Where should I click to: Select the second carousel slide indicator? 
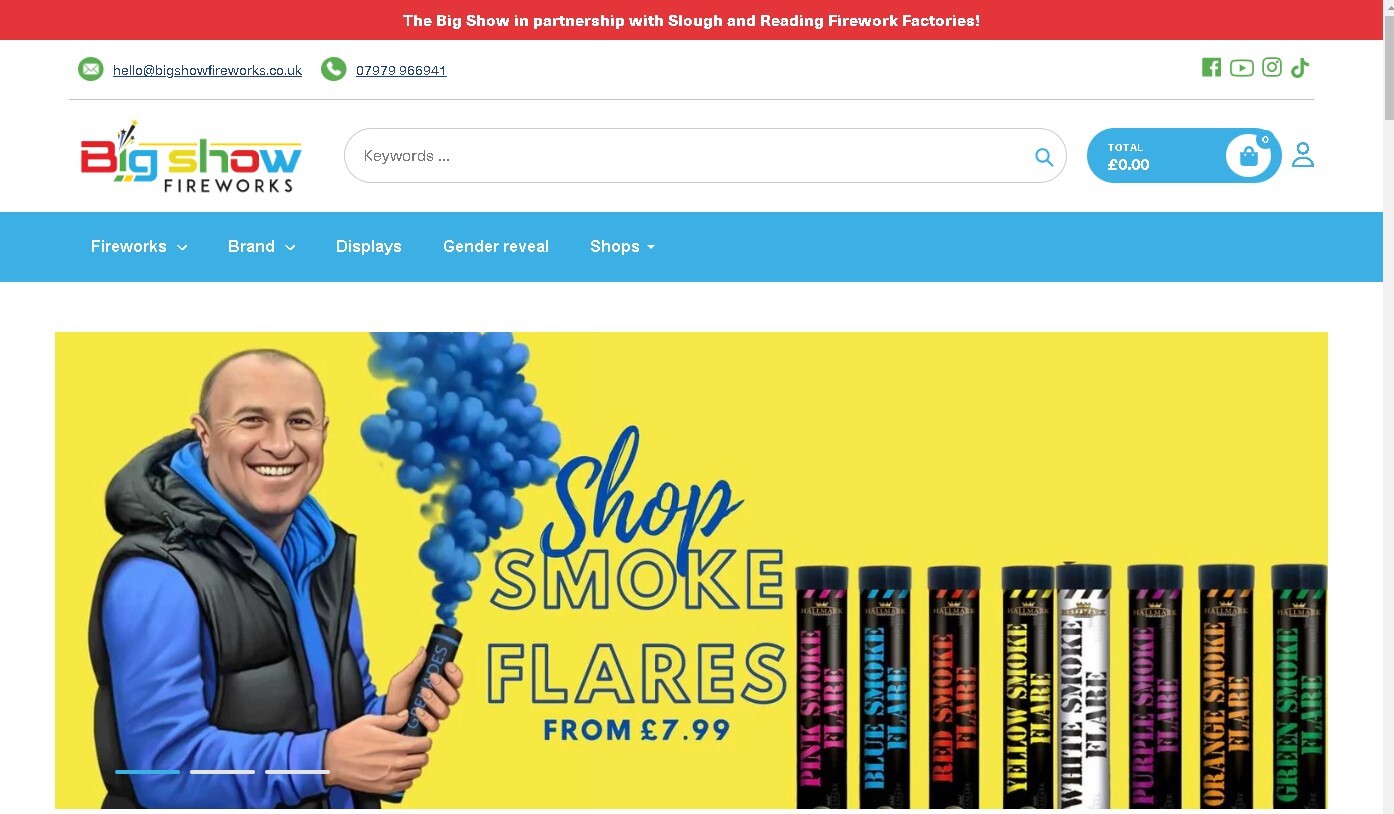(x=222, y=771)
